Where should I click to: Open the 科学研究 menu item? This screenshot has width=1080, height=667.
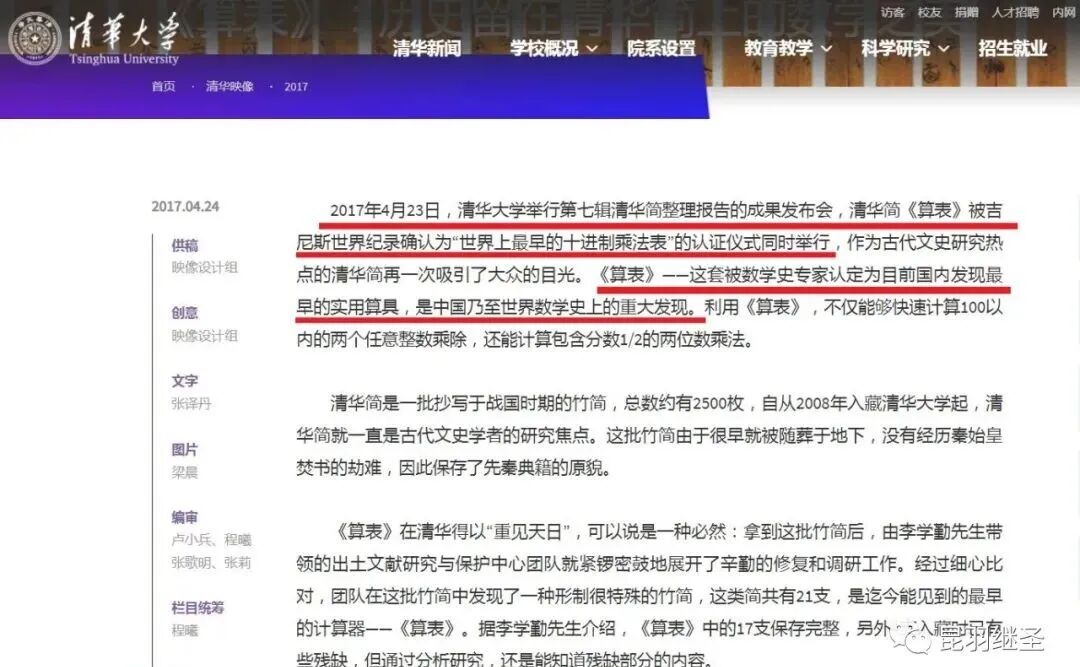895,48
